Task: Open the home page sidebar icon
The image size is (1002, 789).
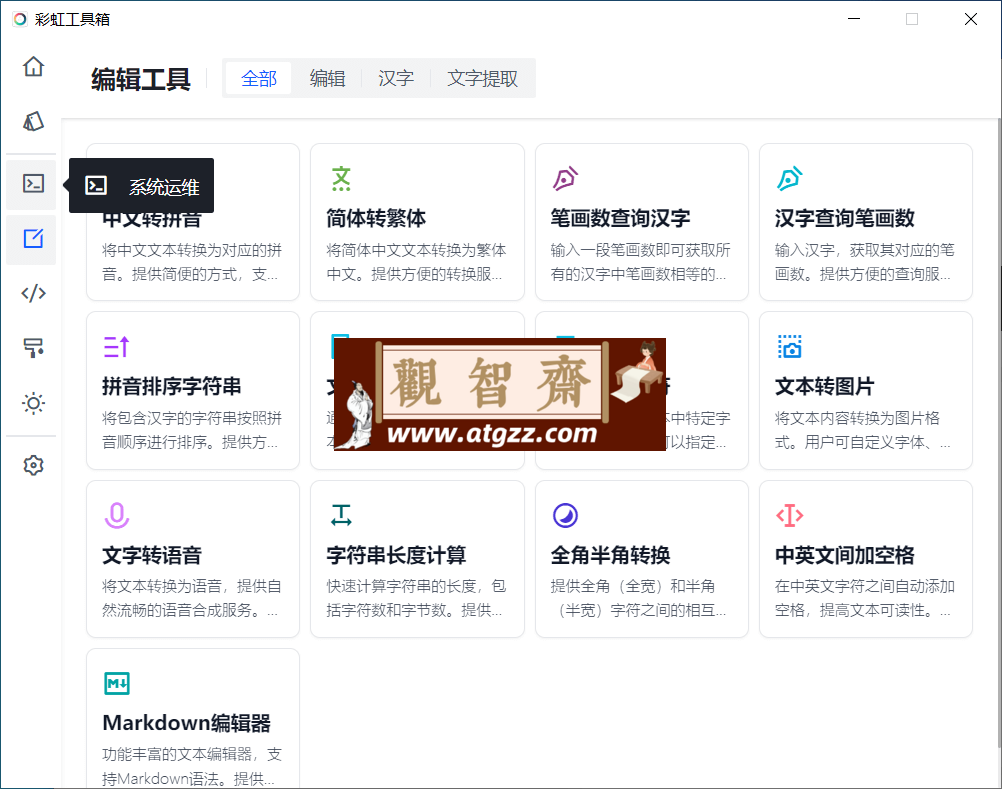Action: coord(33,66)
